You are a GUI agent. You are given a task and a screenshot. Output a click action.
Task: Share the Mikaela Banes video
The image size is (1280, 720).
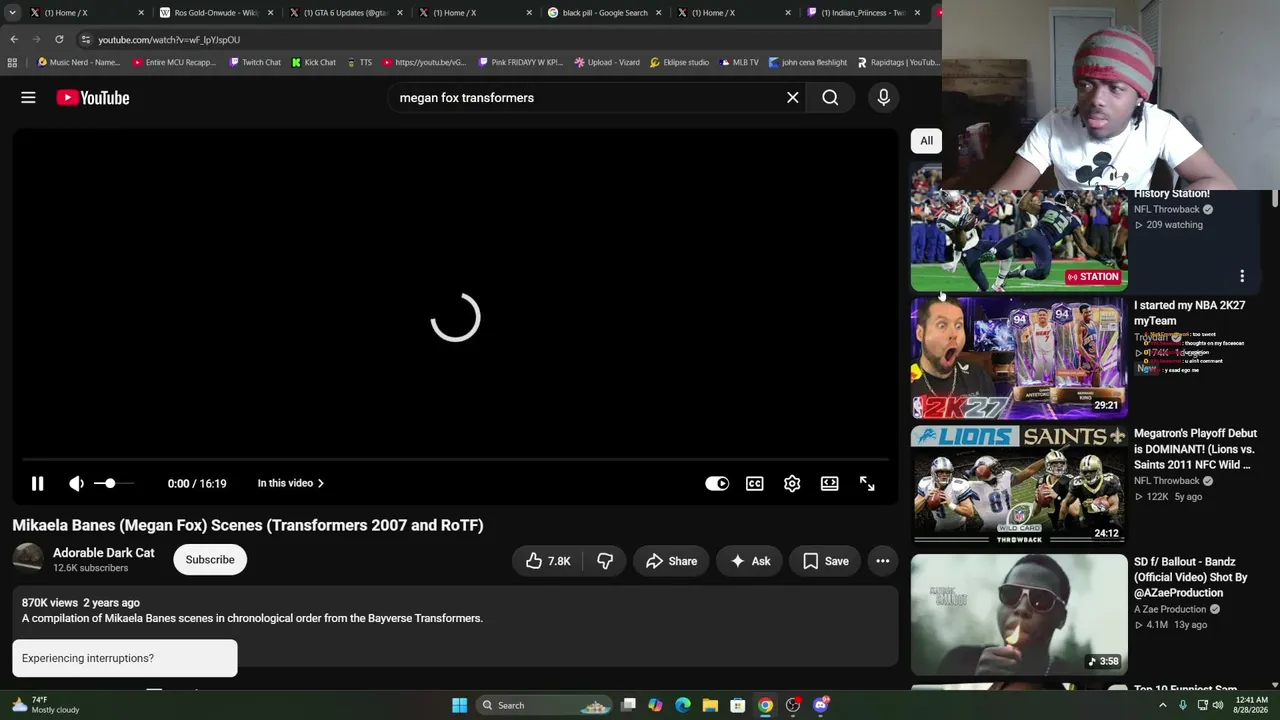point(671,561)
